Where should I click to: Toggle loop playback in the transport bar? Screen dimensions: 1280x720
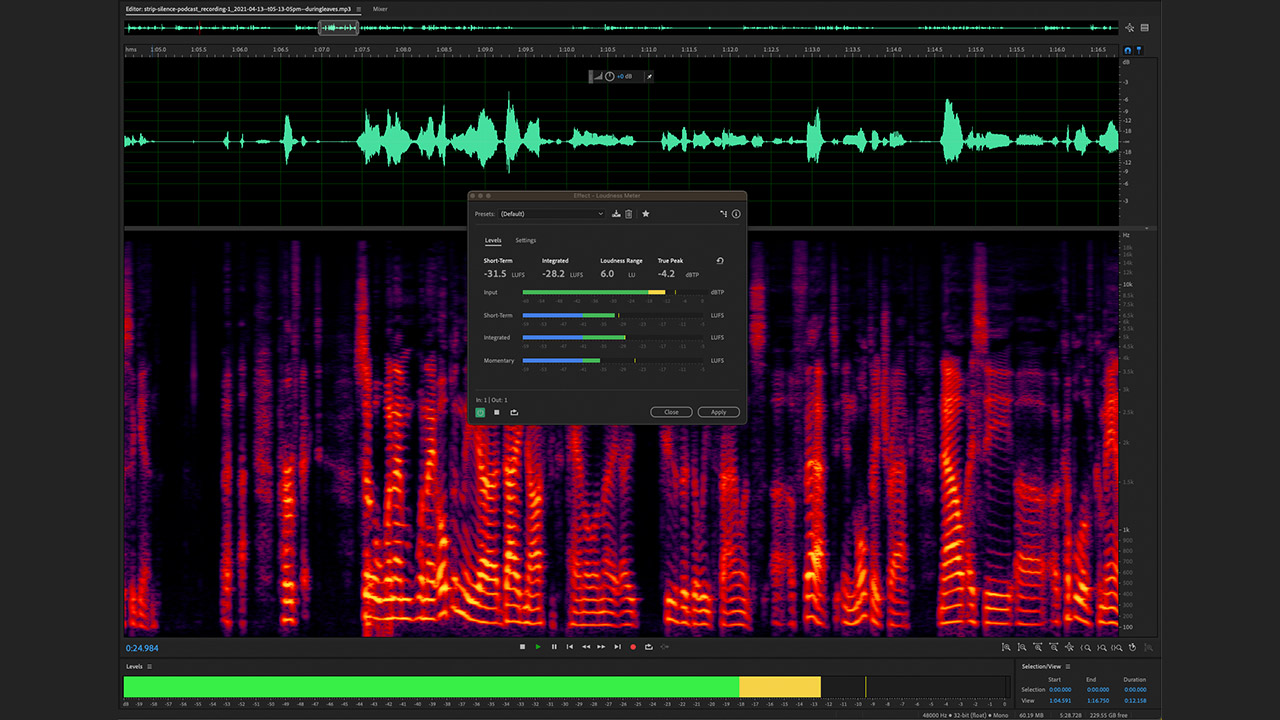pyautogui.click(x=649, y=647)
